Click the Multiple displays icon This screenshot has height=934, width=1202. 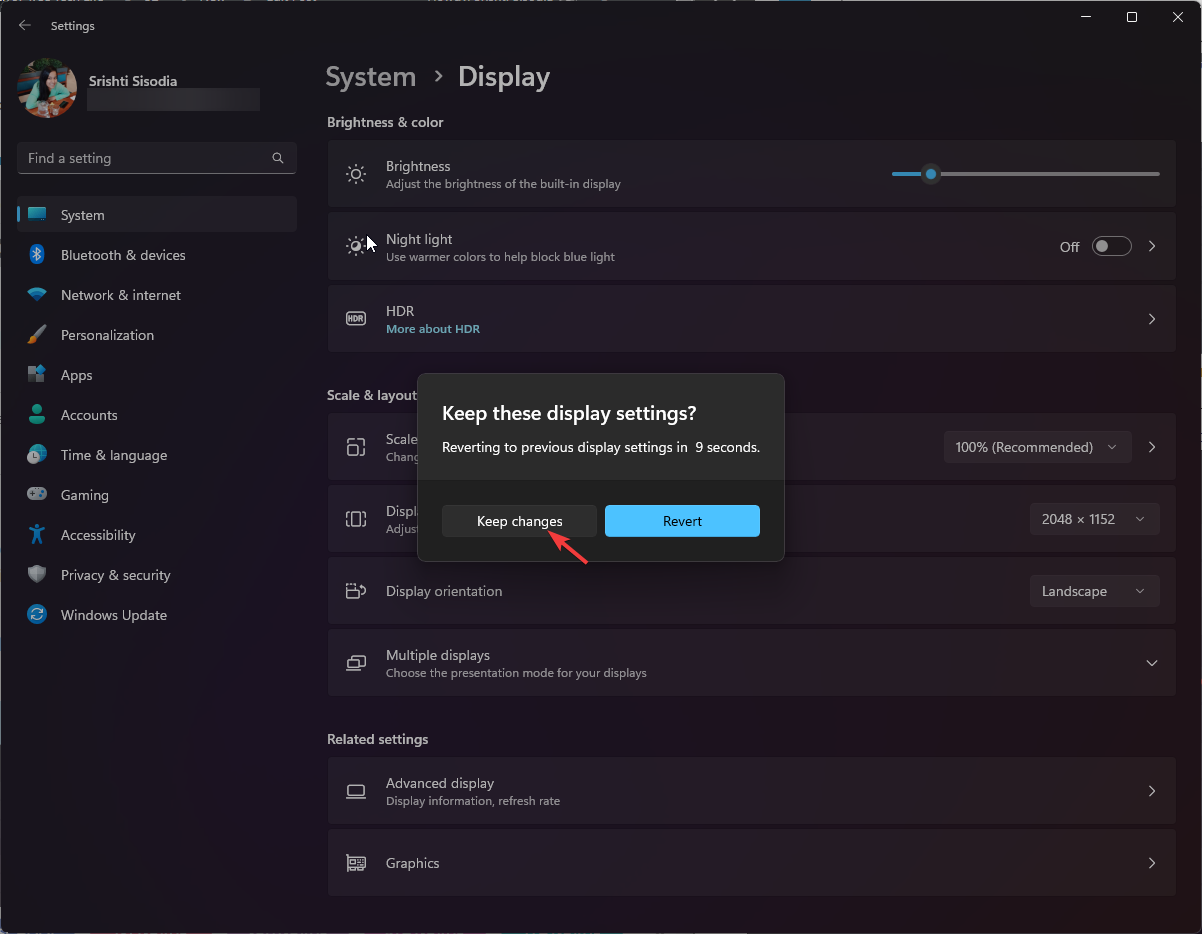355,662
